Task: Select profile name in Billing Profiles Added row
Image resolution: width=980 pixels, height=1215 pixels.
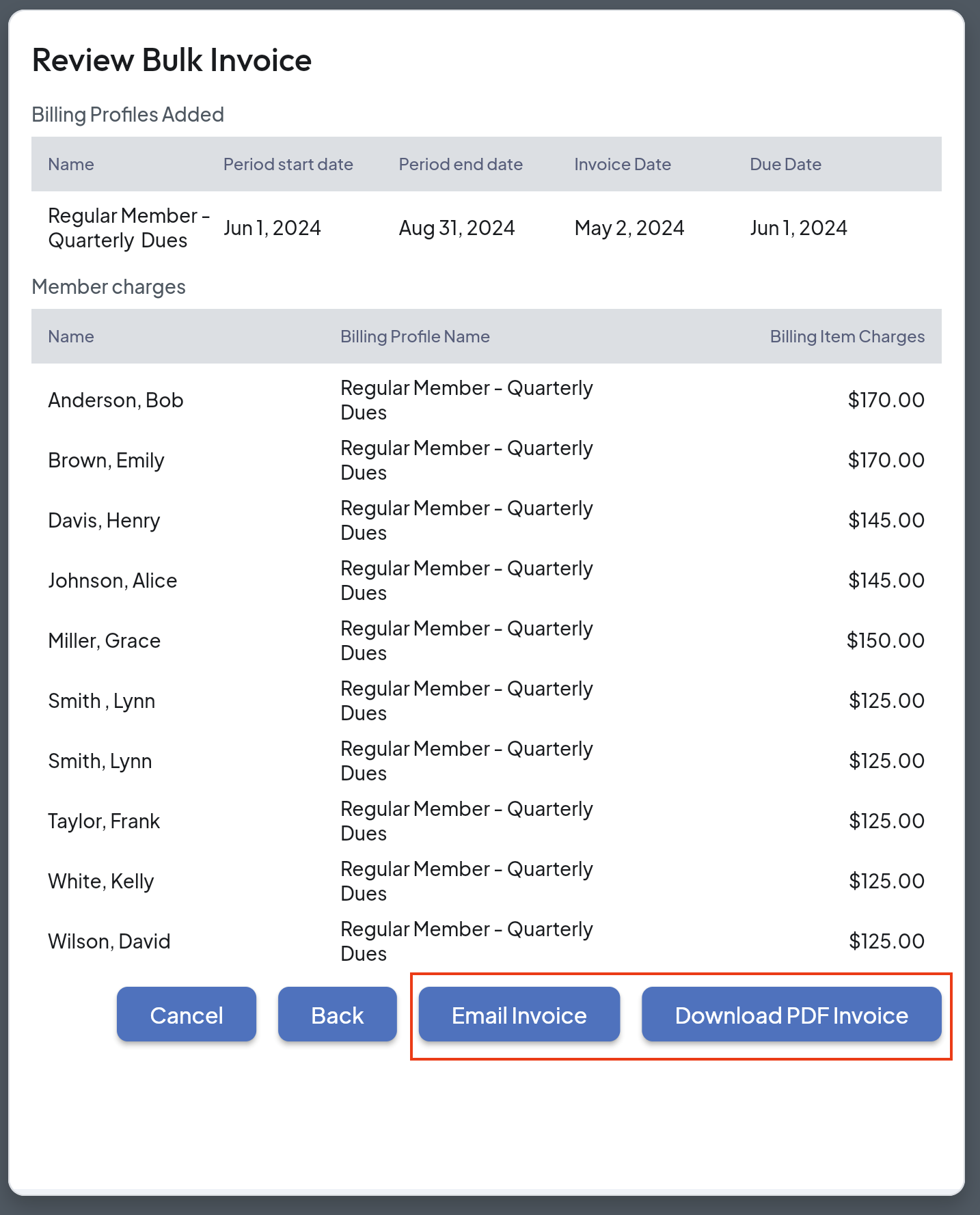Action: (128, 228)
